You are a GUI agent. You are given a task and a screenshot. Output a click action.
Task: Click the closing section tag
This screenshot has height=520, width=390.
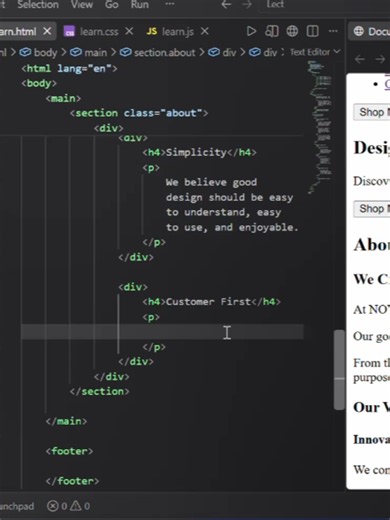pos(99,391)
